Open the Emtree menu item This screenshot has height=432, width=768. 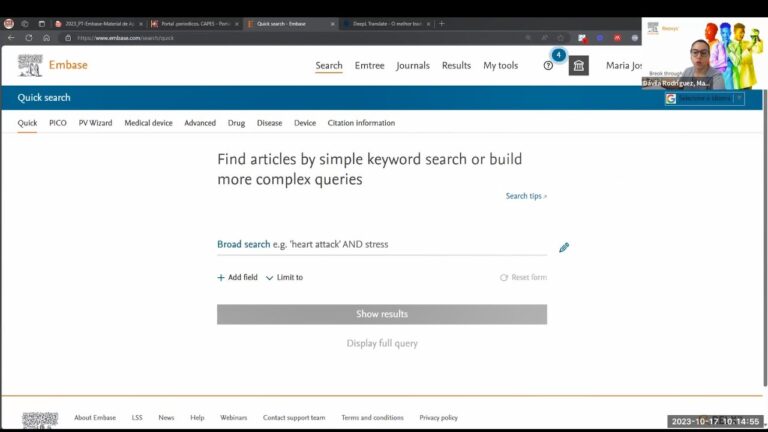369,66
